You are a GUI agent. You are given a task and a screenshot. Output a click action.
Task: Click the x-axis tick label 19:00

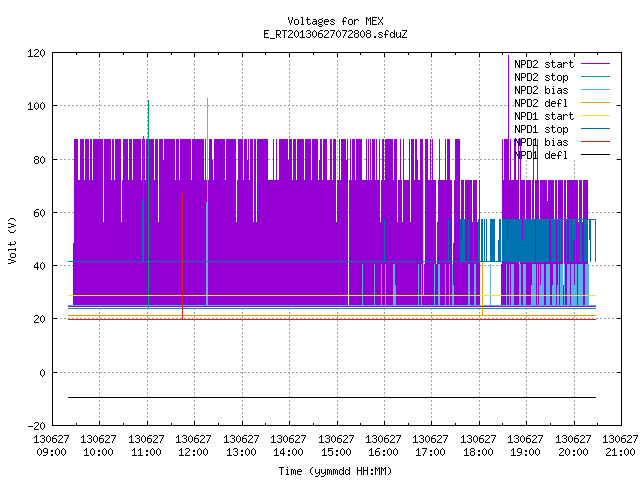(x=525, y=452)
